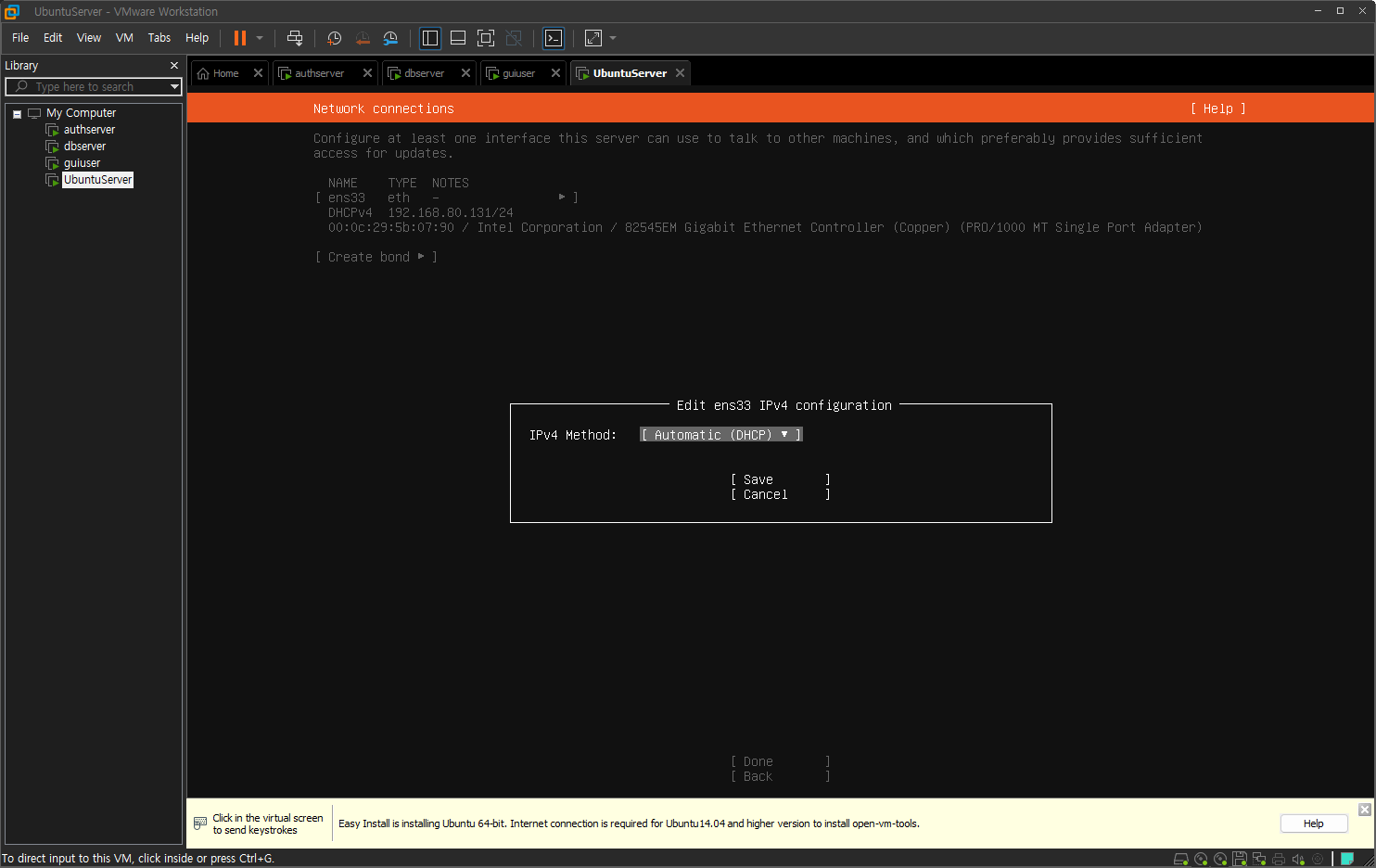Select UbuntuServer in the library tree

click(98, 180)
